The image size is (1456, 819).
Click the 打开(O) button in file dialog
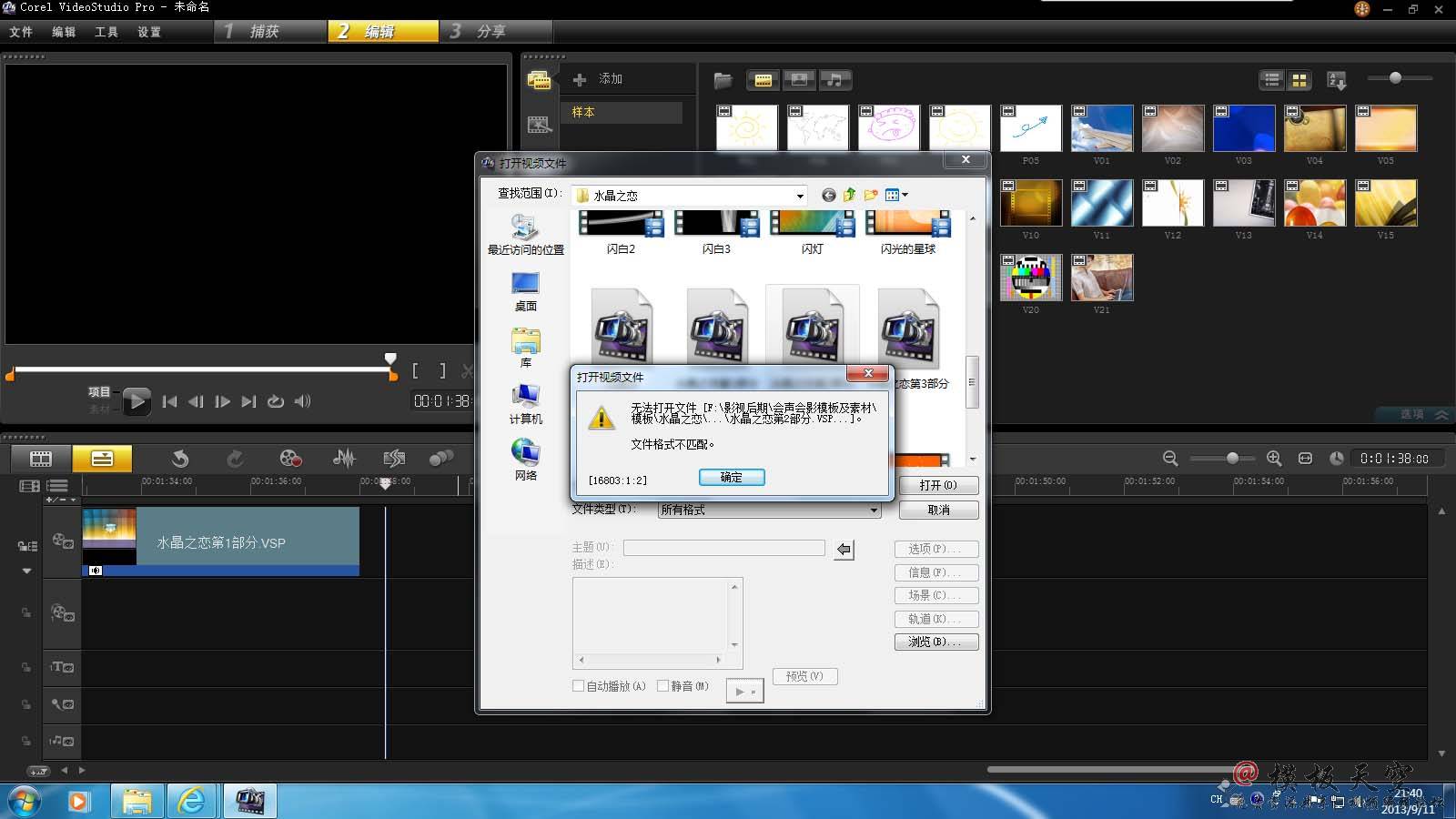[x=938, y=485]
